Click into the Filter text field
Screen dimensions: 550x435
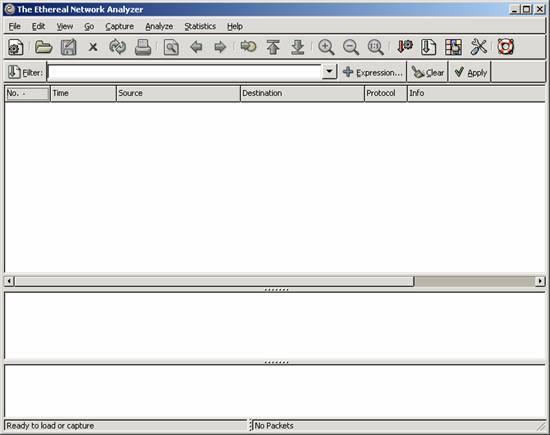pos(185,72)
